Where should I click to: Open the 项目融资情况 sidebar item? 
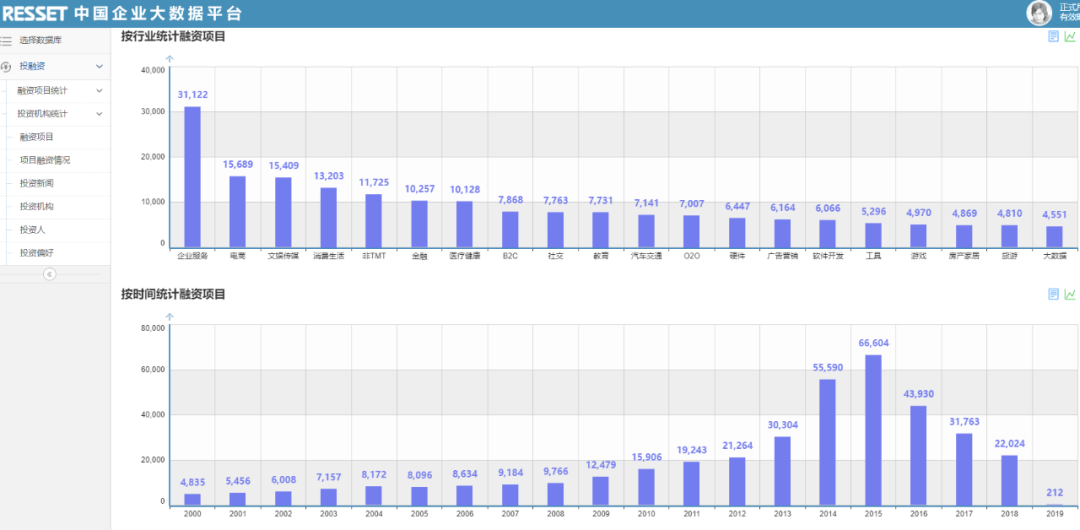click(x=45, y=160)
